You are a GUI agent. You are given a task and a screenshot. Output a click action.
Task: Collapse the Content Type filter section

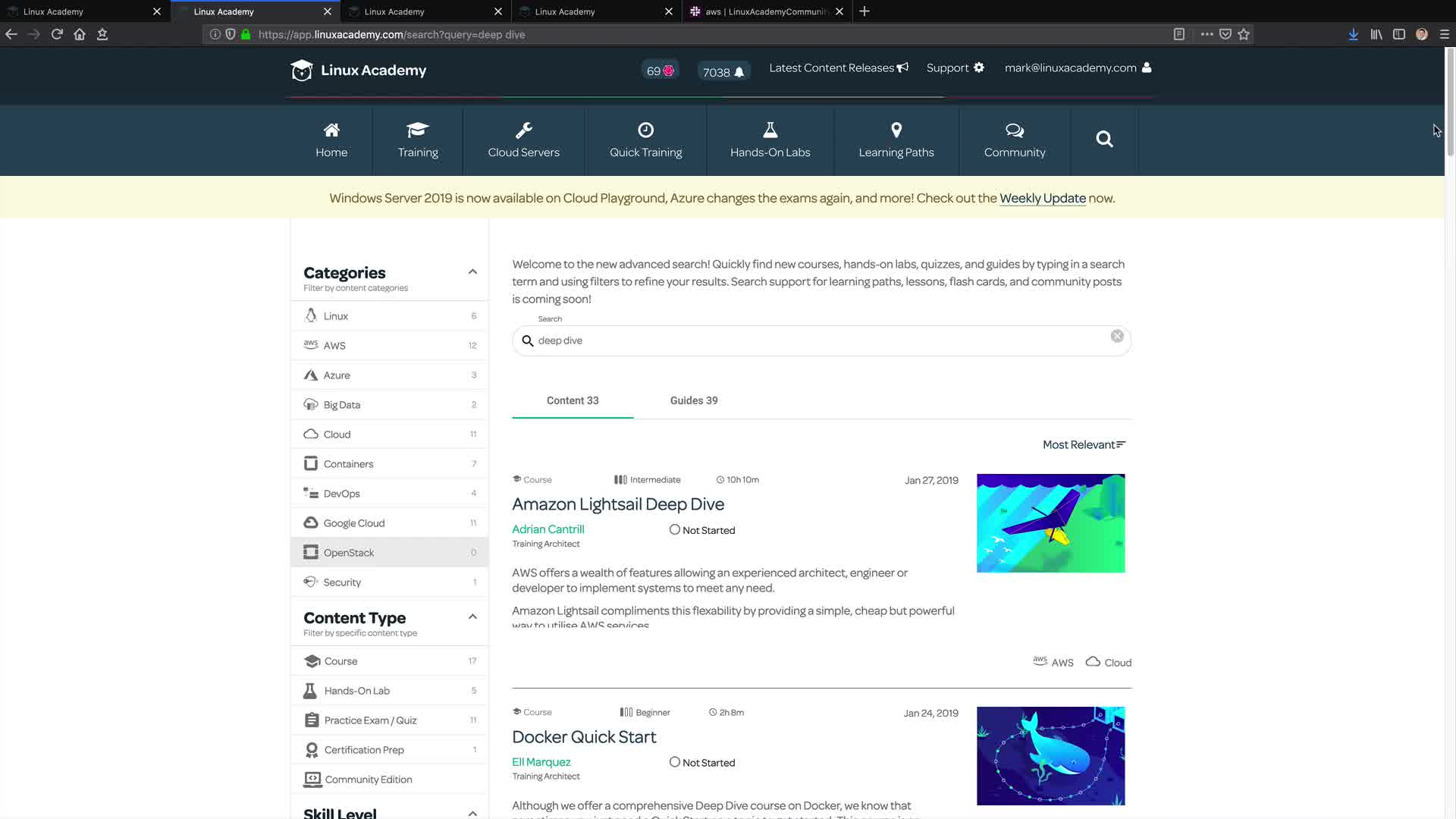(472, 617)
